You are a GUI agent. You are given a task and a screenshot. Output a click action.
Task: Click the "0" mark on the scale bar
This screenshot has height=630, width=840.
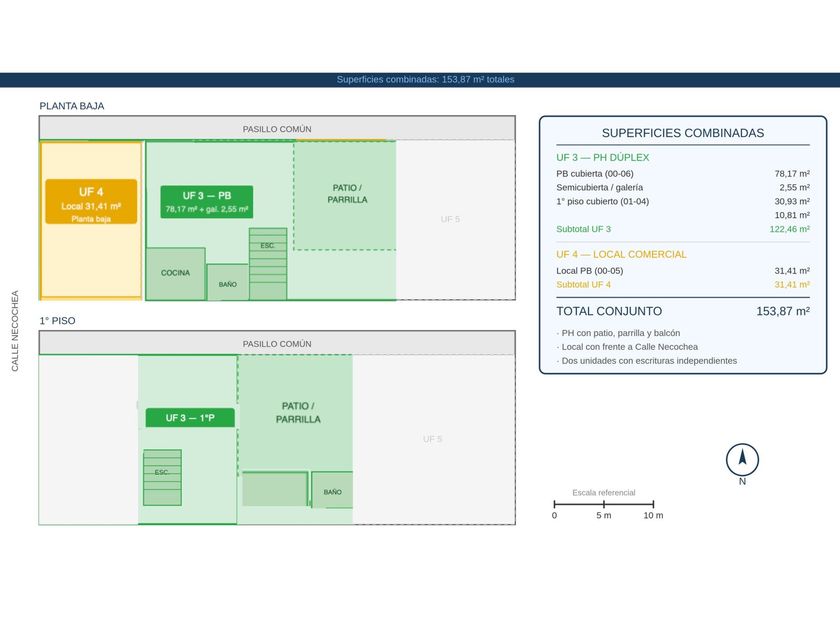pos(554,515)
